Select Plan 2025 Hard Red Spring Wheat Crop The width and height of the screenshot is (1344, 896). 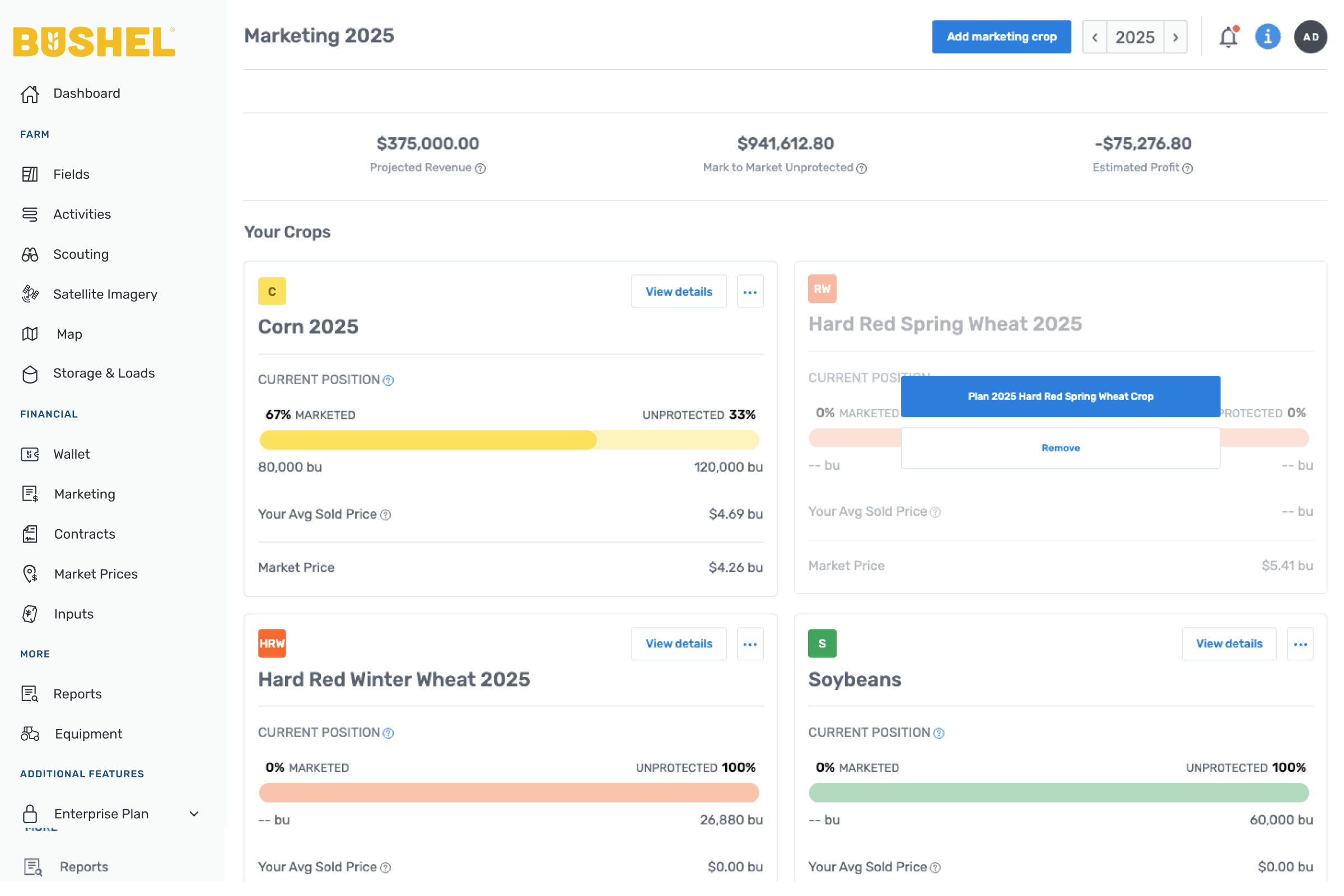1060,396
